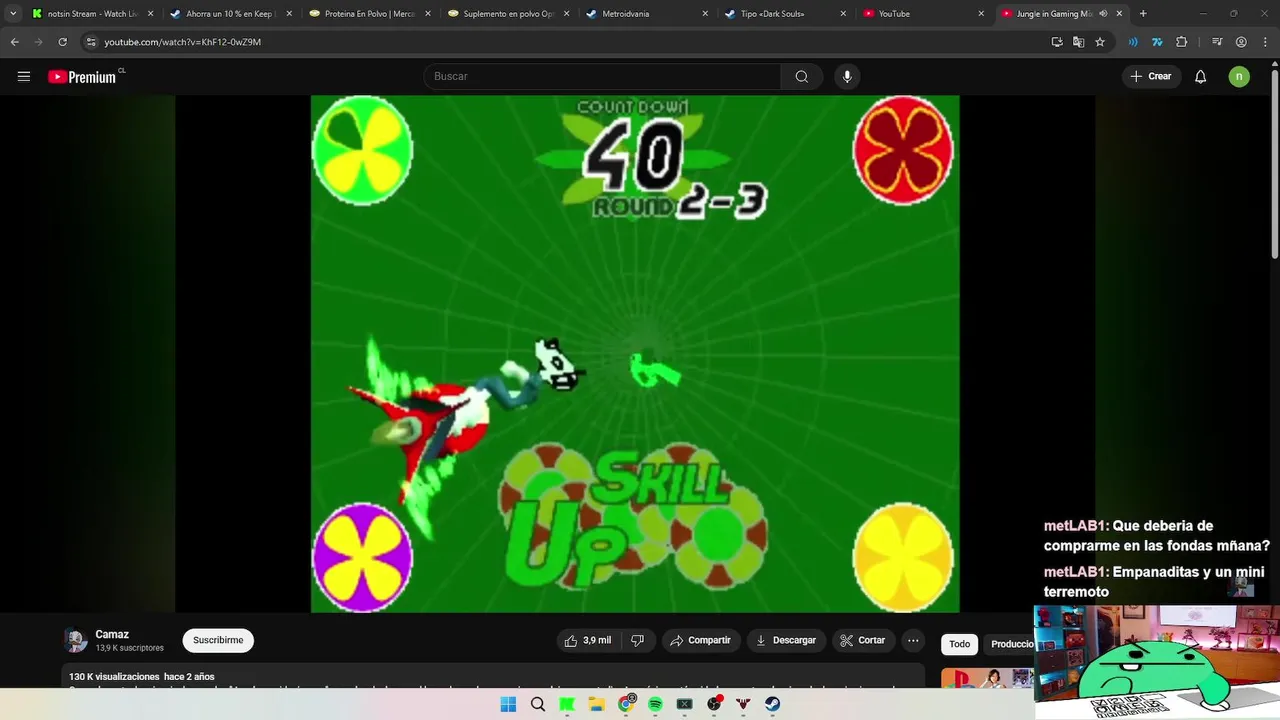
Task: Open the YouTube guide hamburger menu
Action: click(24, 76)
